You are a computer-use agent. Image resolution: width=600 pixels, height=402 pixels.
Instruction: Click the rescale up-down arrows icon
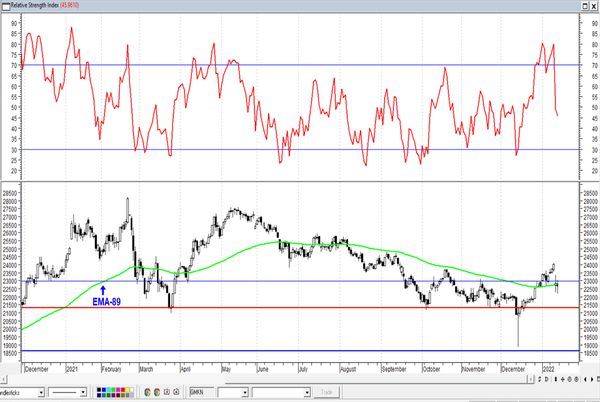click(x=540, y=379)
